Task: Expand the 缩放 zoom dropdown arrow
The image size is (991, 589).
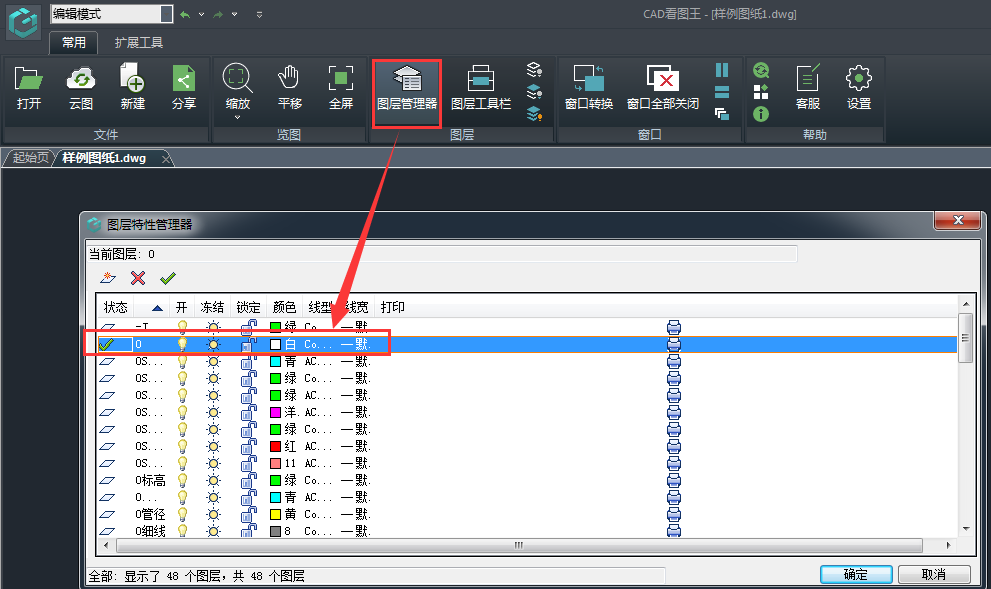Action: pyautogui.click(x=237, y=117)
